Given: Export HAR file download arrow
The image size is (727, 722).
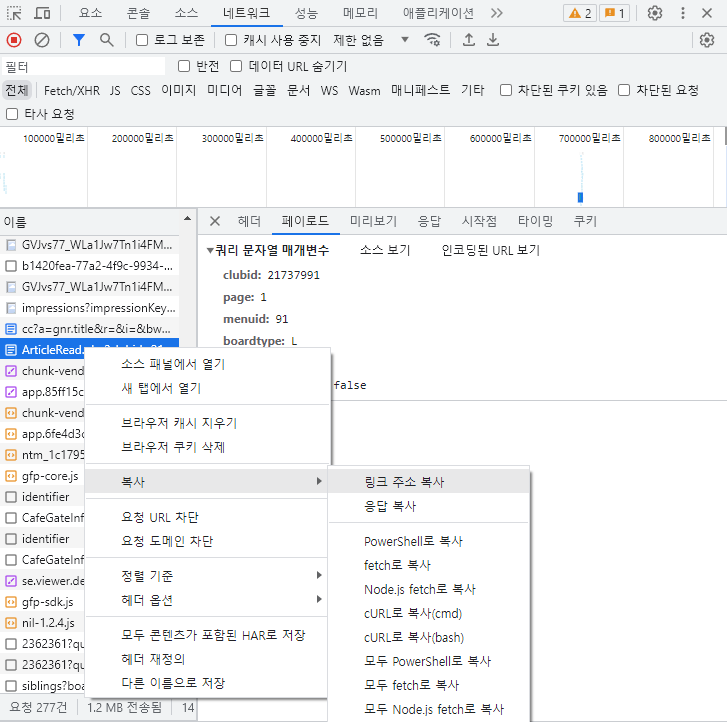Looking at the screenshot, I should (x=493, y=40).
